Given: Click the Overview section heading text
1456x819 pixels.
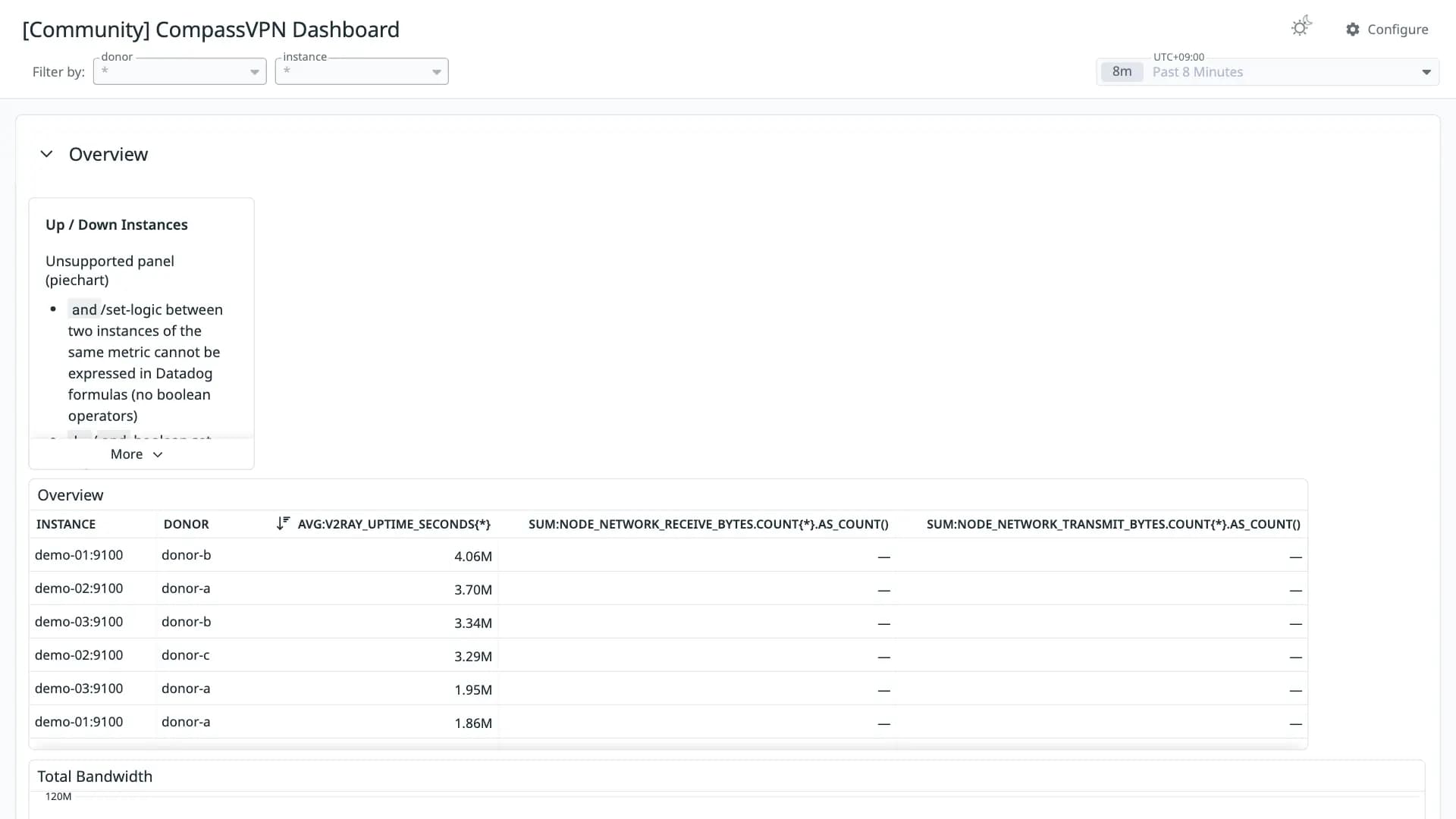Looking at the screenshot, I should click(108, 154).
